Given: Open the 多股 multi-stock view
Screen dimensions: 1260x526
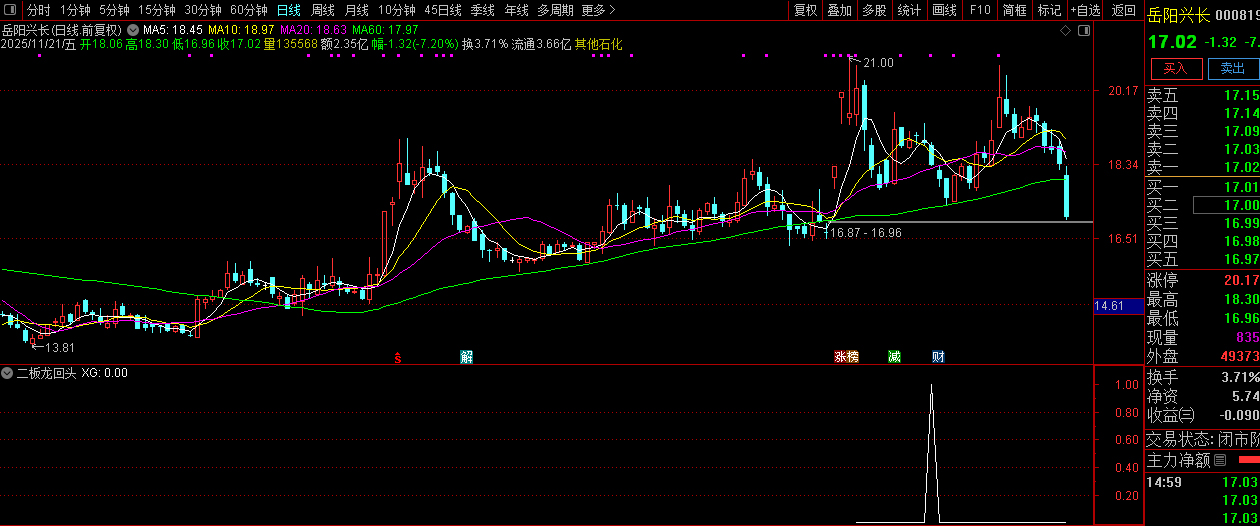Looking at the screenshot, I should pos(874,10).
